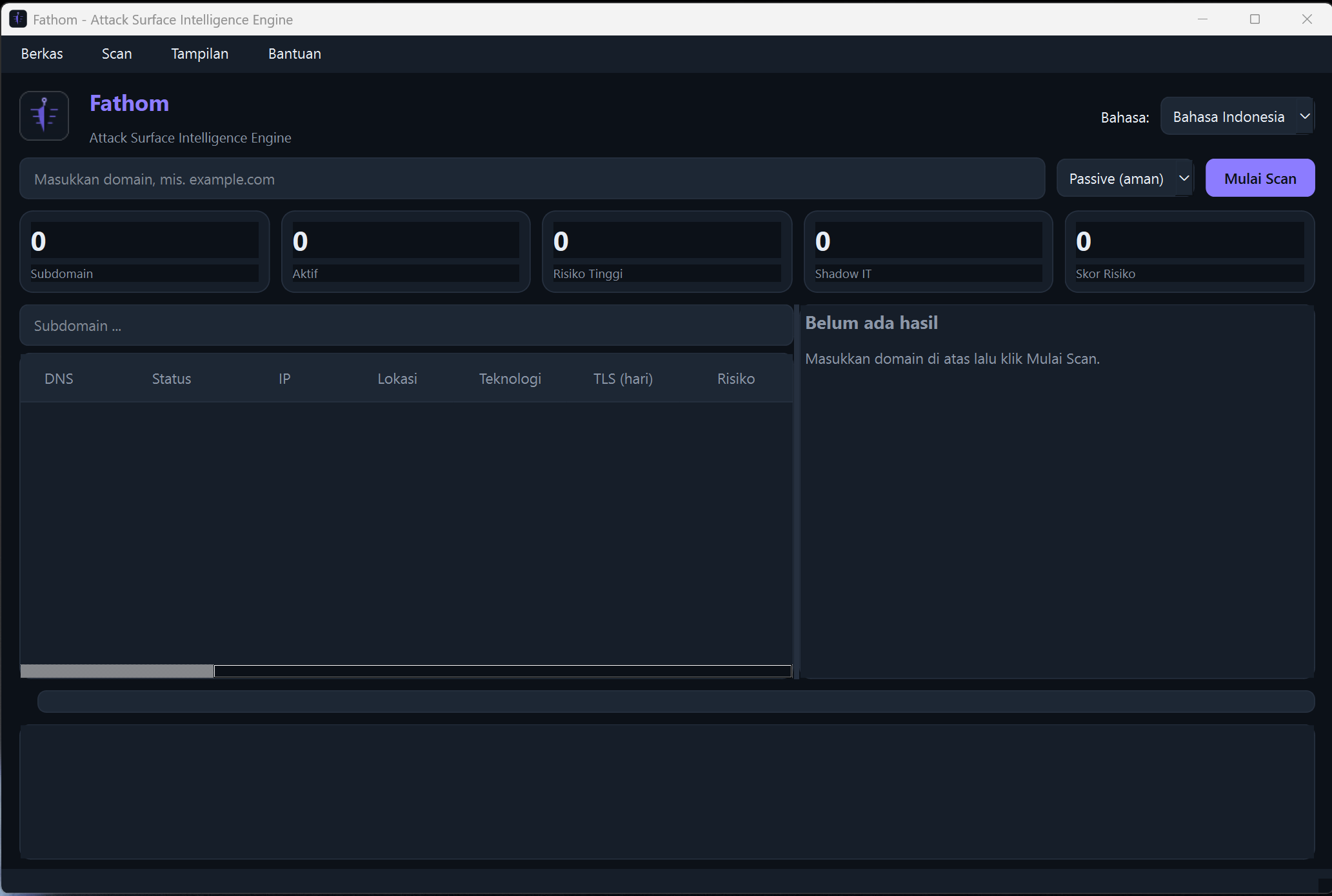Click the Mulai Scan button
1332x896 pixels.
(1260, 179)
